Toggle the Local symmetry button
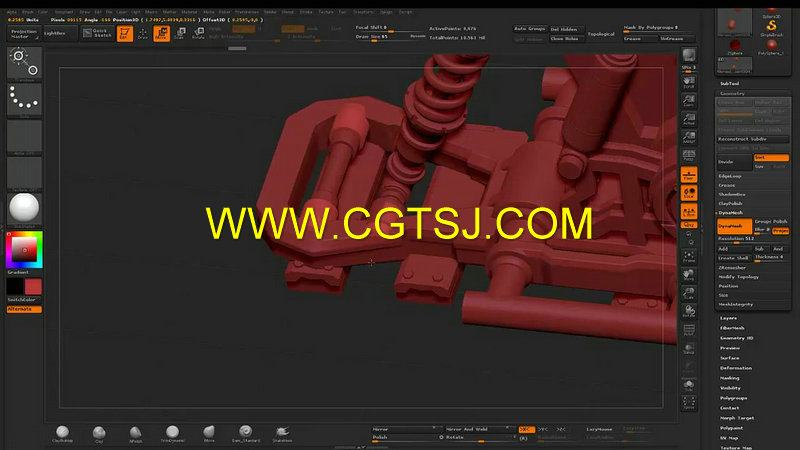Viewport: 800px width, 450px height. tap(689, 193)
